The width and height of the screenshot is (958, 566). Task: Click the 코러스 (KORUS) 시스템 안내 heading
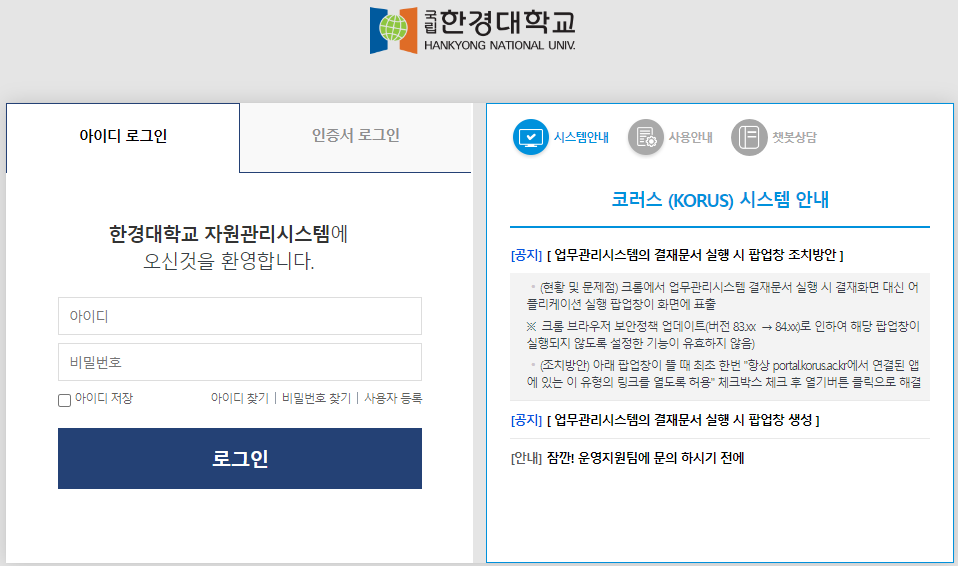click(720, 200)
